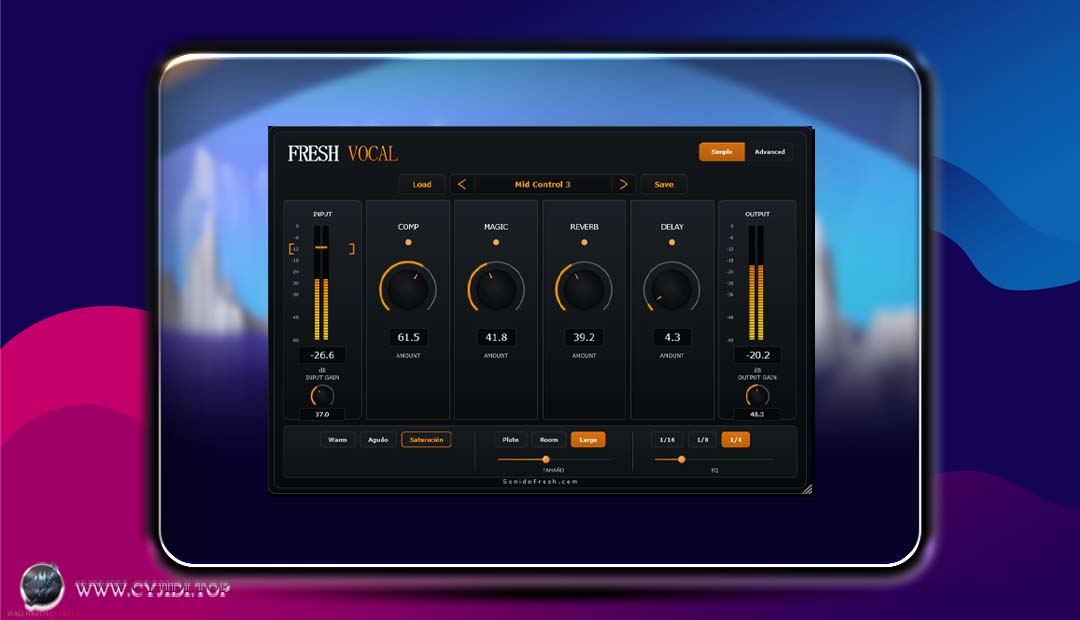Viewport: 1080px width, 620px height.
Task: Click the previous preset left arrow
Action: click(x=462, y=184)
